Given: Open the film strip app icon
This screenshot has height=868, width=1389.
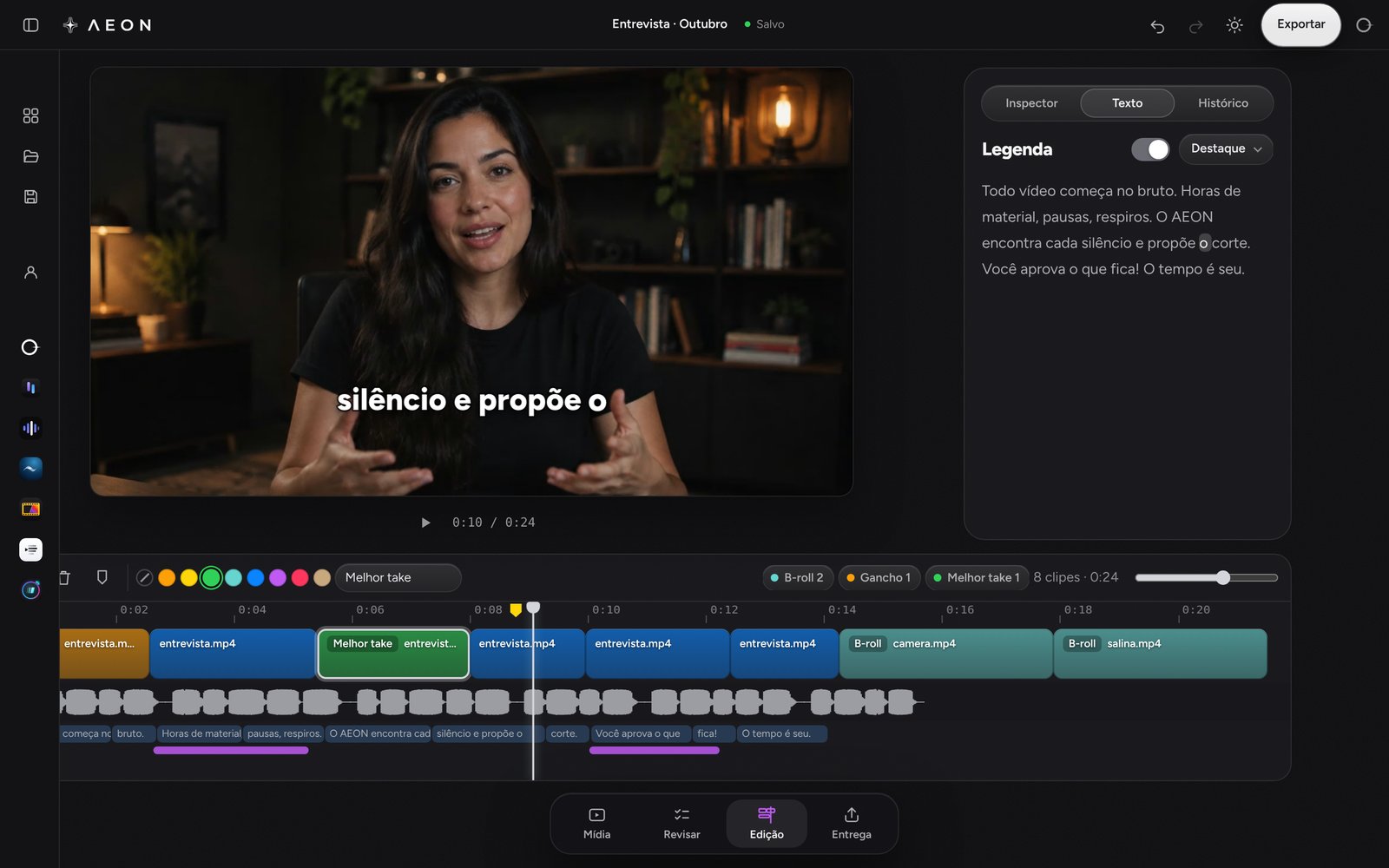Looking at the screenshot, I should click(30, 509).
